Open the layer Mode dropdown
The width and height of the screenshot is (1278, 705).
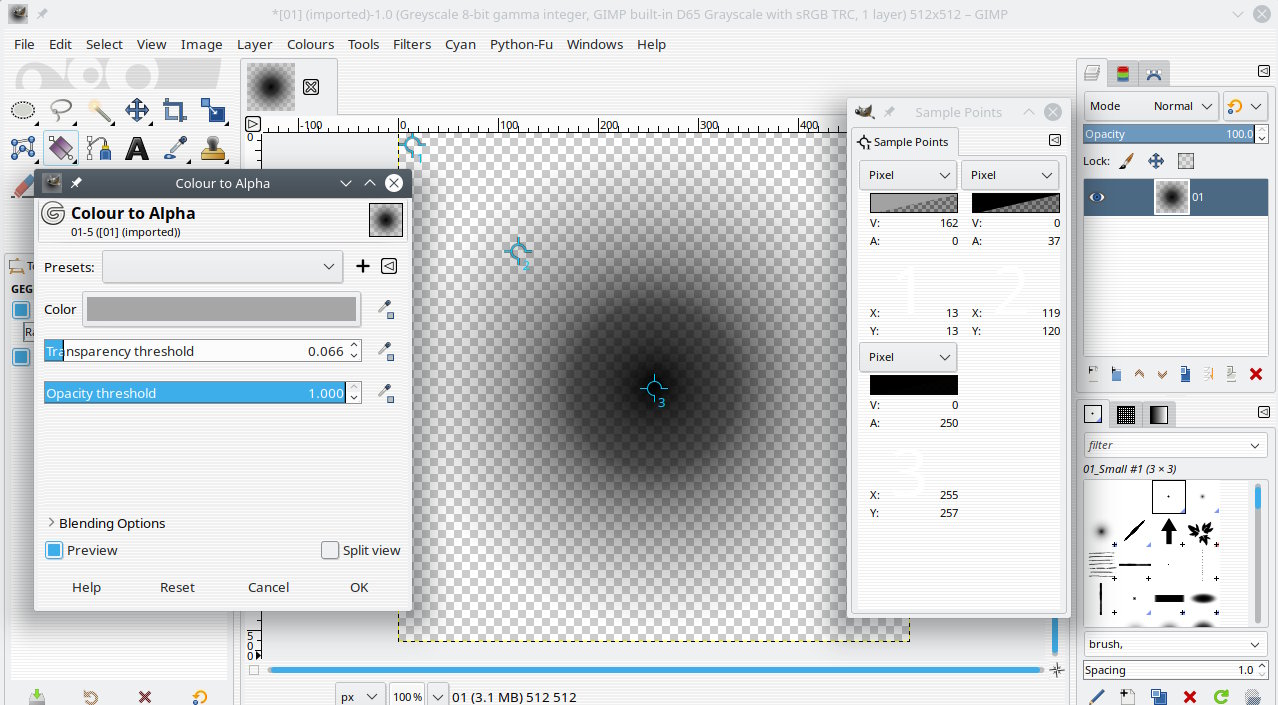(1151, 106)
